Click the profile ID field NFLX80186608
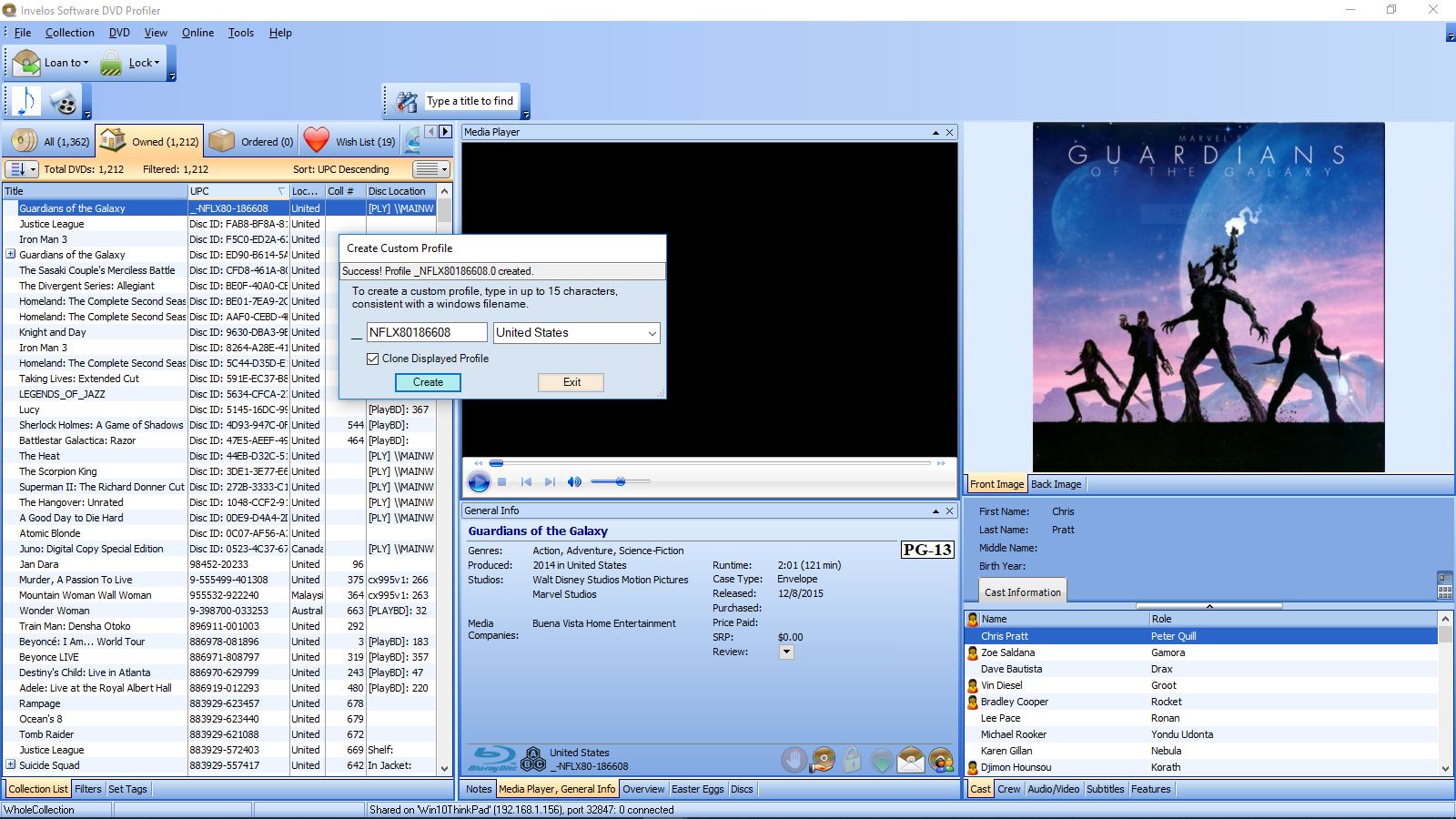Viewport: 1456px width, 819px height. pyautogui.click(x=427, y=333)
